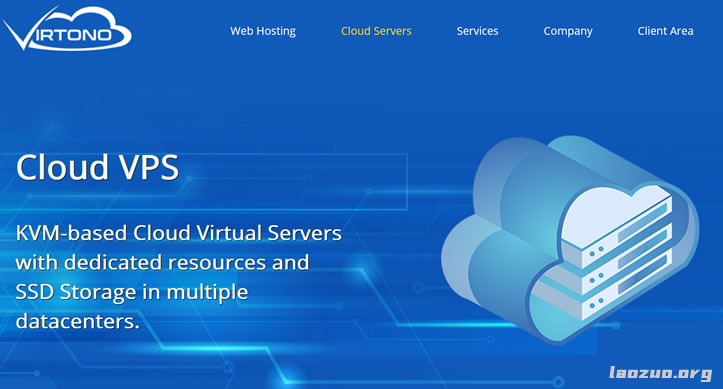
Task: Open the highlighted Cloud Servers menu
Action: click(x=376, y=31)
